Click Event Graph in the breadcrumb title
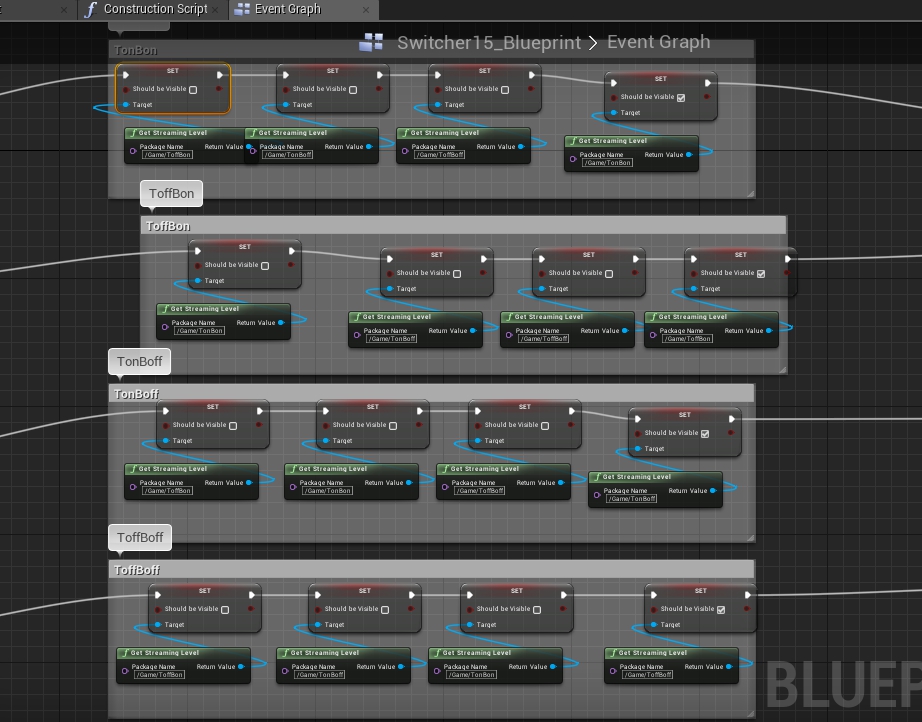Screen dimensions: 922x722 click(x=658, y=42)
